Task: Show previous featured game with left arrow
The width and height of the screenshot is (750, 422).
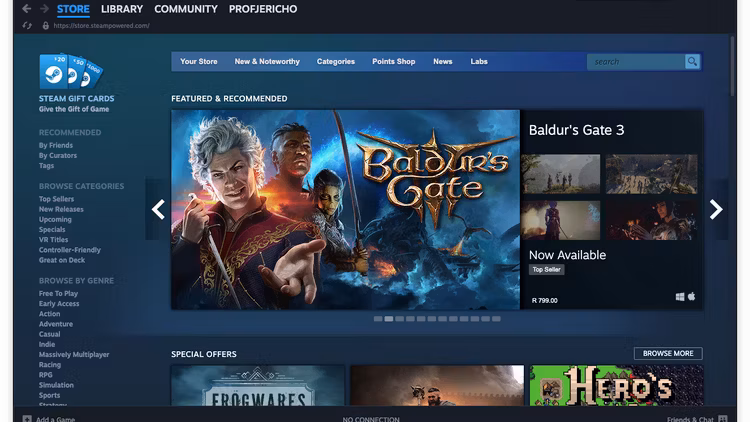Action: [158, 209]
